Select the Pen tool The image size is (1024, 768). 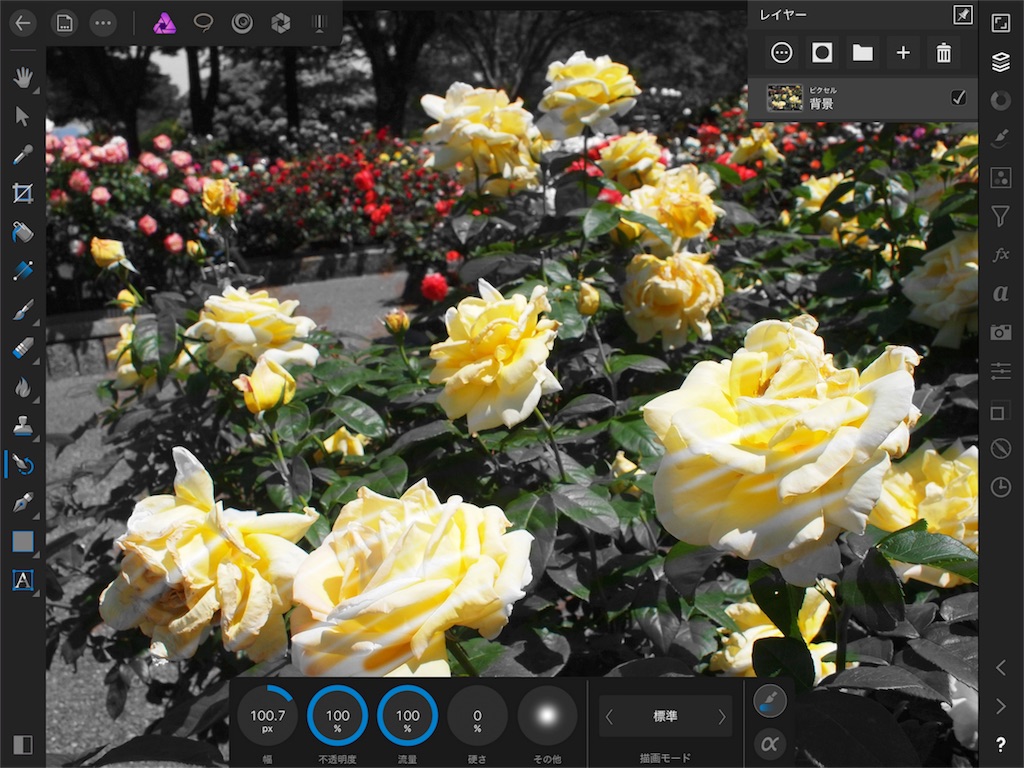coord(23,503)
